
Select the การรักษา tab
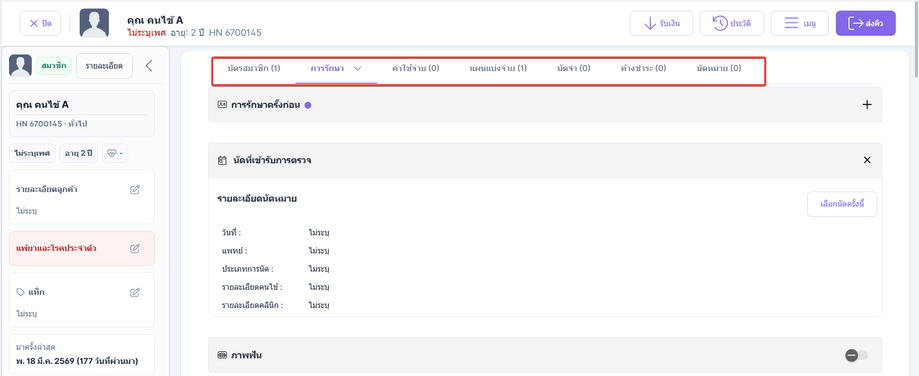(327, 69)
